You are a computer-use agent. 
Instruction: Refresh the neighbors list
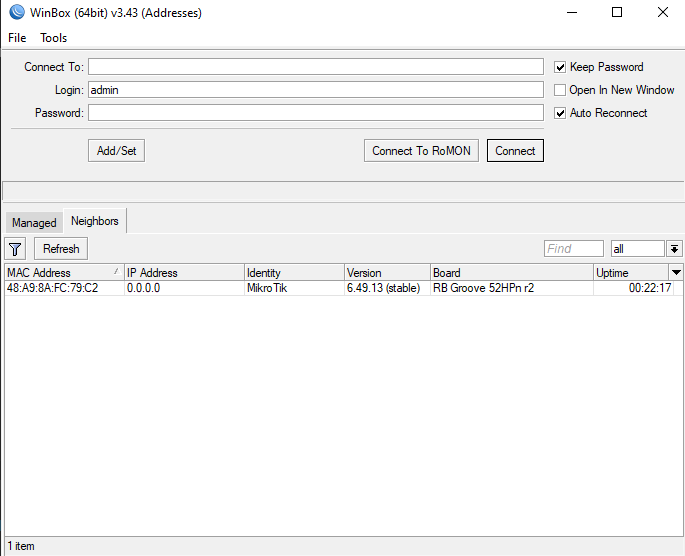point(61,249)
